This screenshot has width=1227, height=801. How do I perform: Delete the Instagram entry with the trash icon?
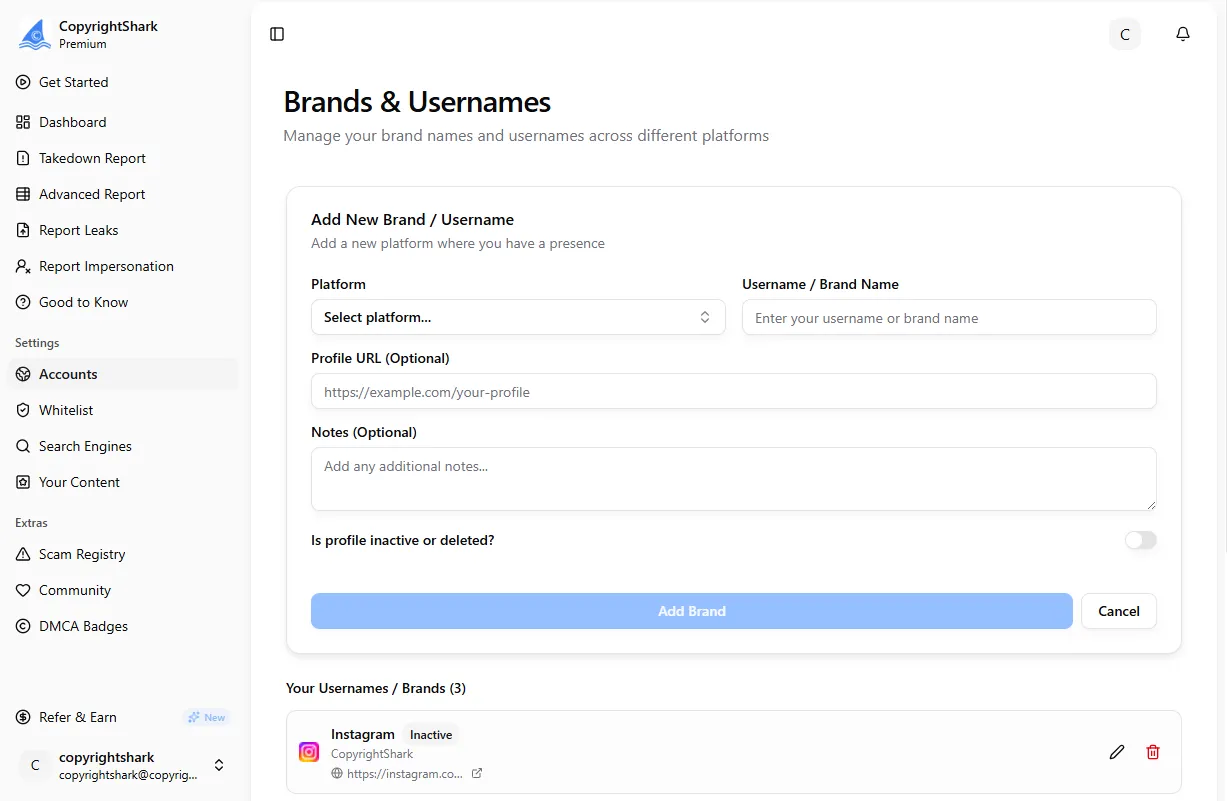[x=1153, y=751]
